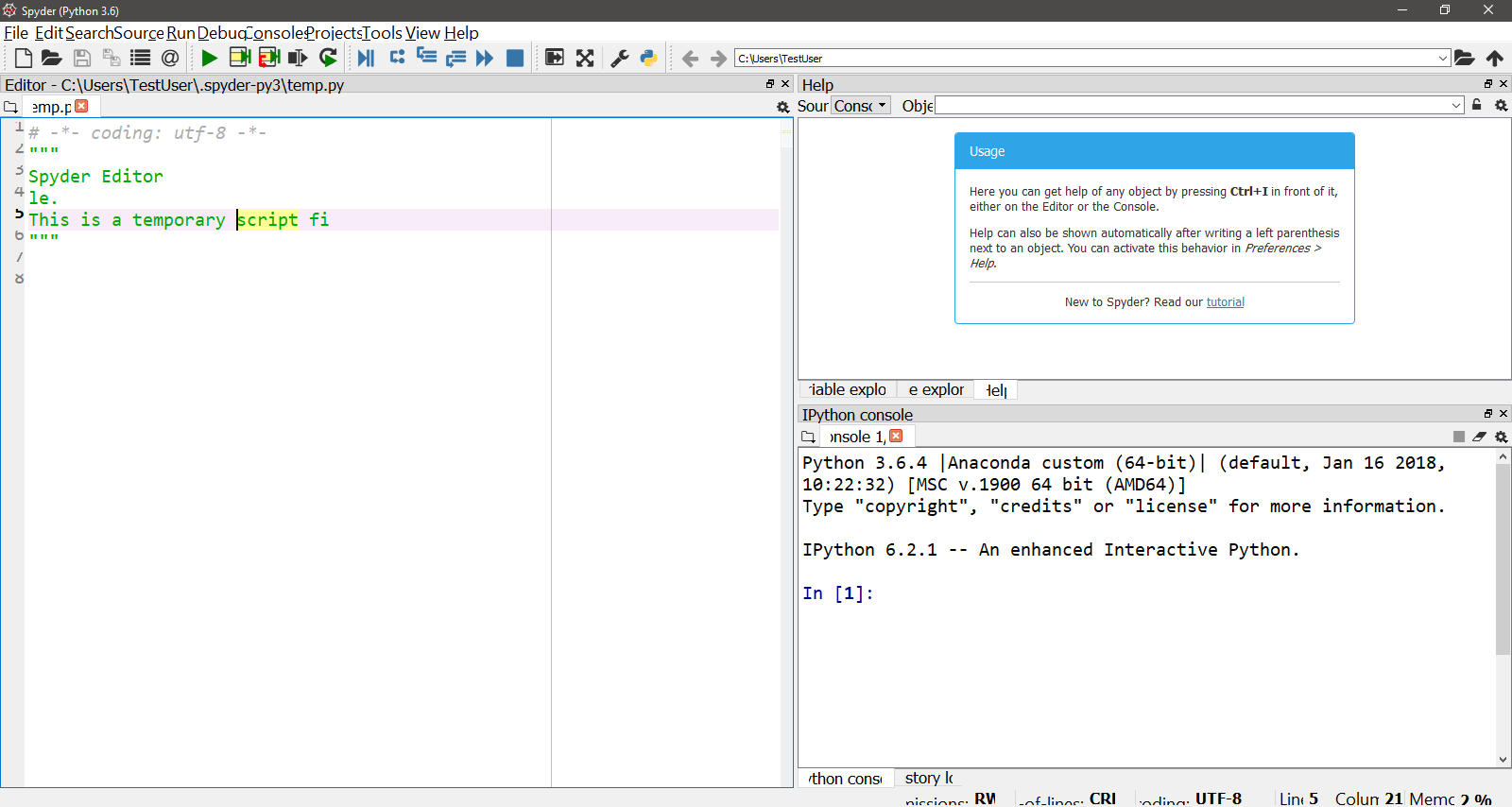Click the debug Step Into icon
The image size is (1512, 807).
pos(426,57)
